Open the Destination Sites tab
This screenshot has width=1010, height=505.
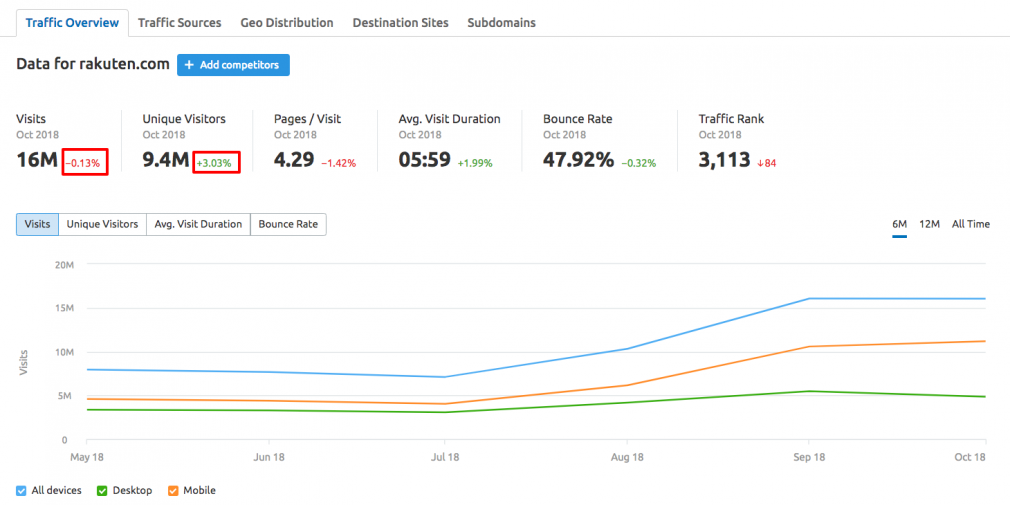click(x=401, y=23)
